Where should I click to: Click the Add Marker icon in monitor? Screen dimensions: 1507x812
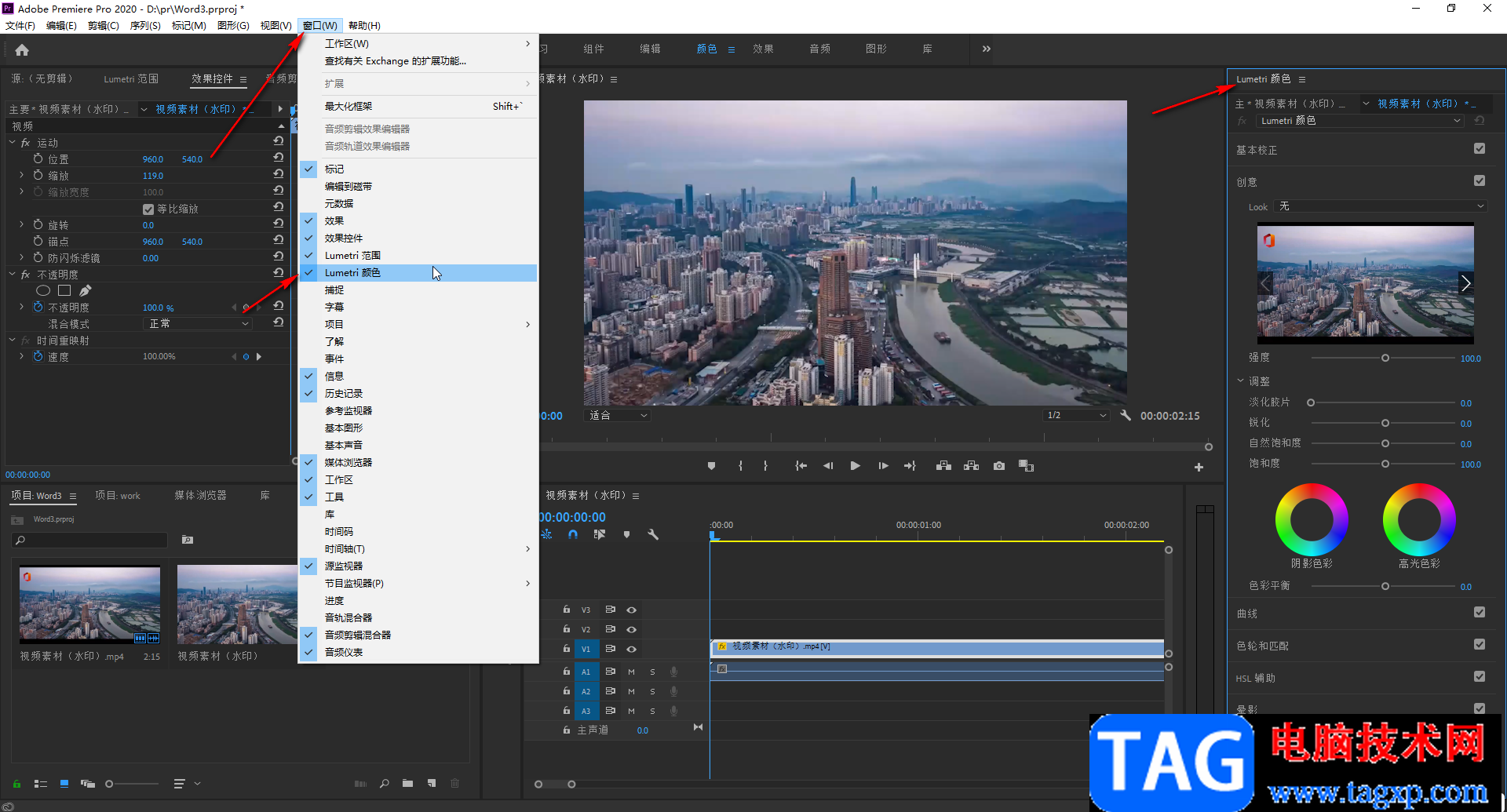click(x=711, y=466)
